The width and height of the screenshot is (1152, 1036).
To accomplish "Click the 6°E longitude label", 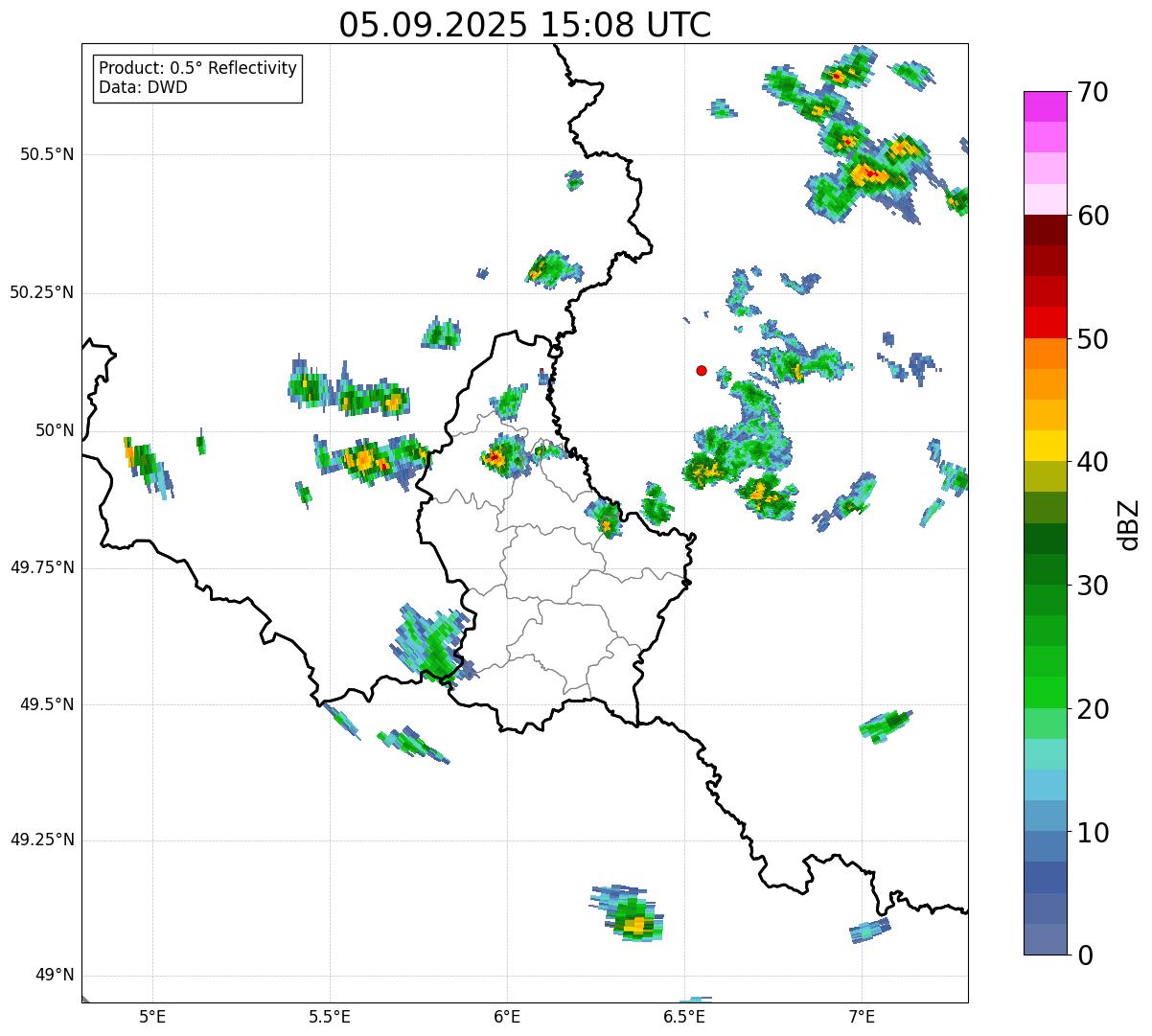I will coord(507,1016).
